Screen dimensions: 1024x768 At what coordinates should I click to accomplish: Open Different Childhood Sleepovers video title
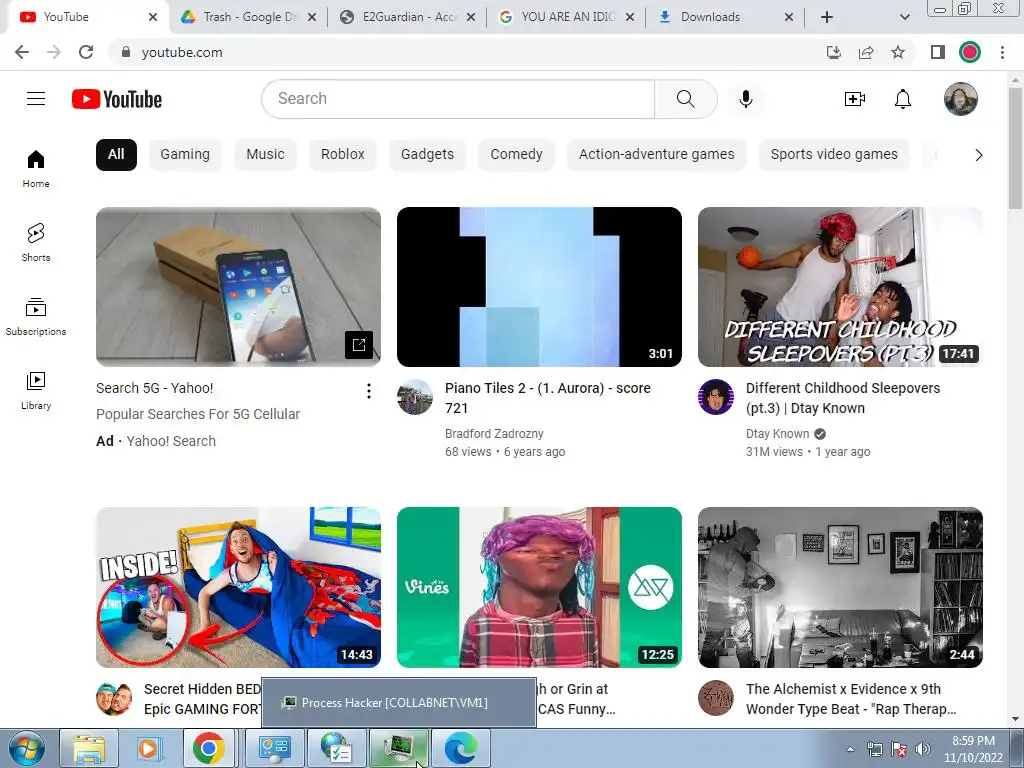click(842, 398)
